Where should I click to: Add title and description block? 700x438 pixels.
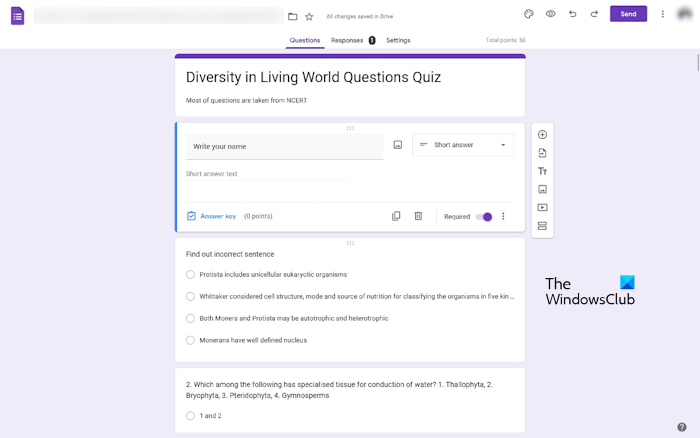(x=542, y=171)
